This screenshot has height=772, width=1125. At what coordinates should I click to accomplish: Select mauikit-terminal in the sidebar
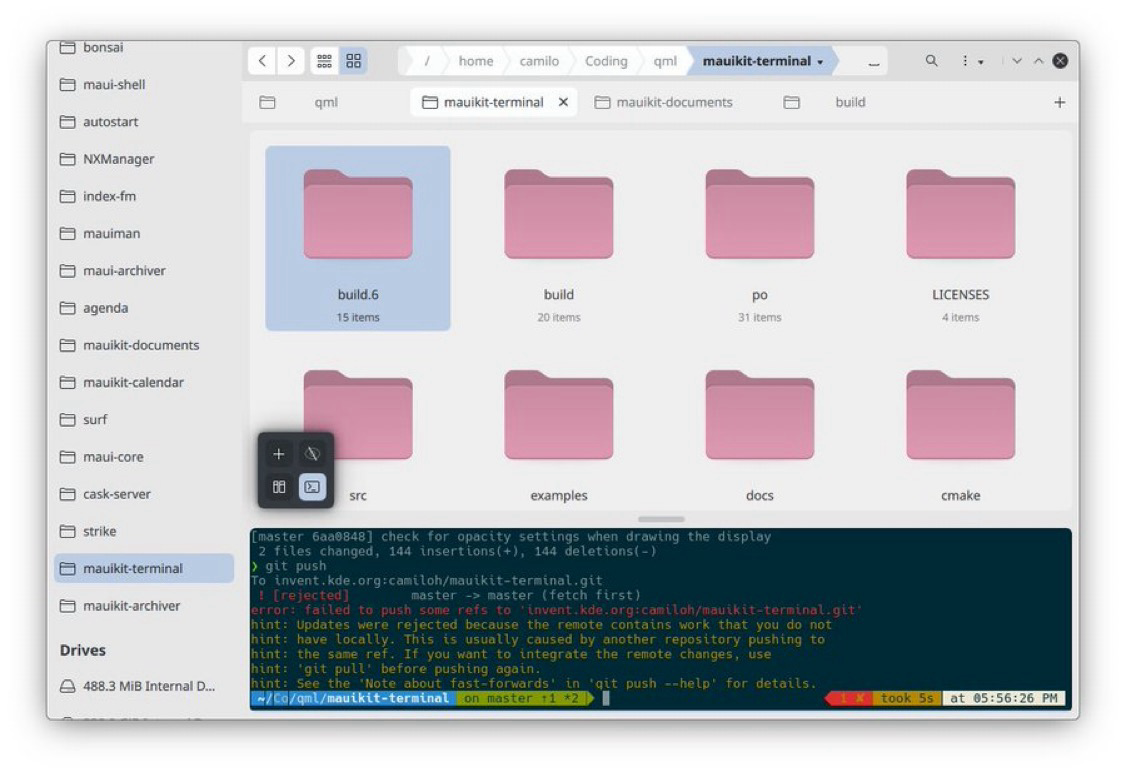[144, 569]
